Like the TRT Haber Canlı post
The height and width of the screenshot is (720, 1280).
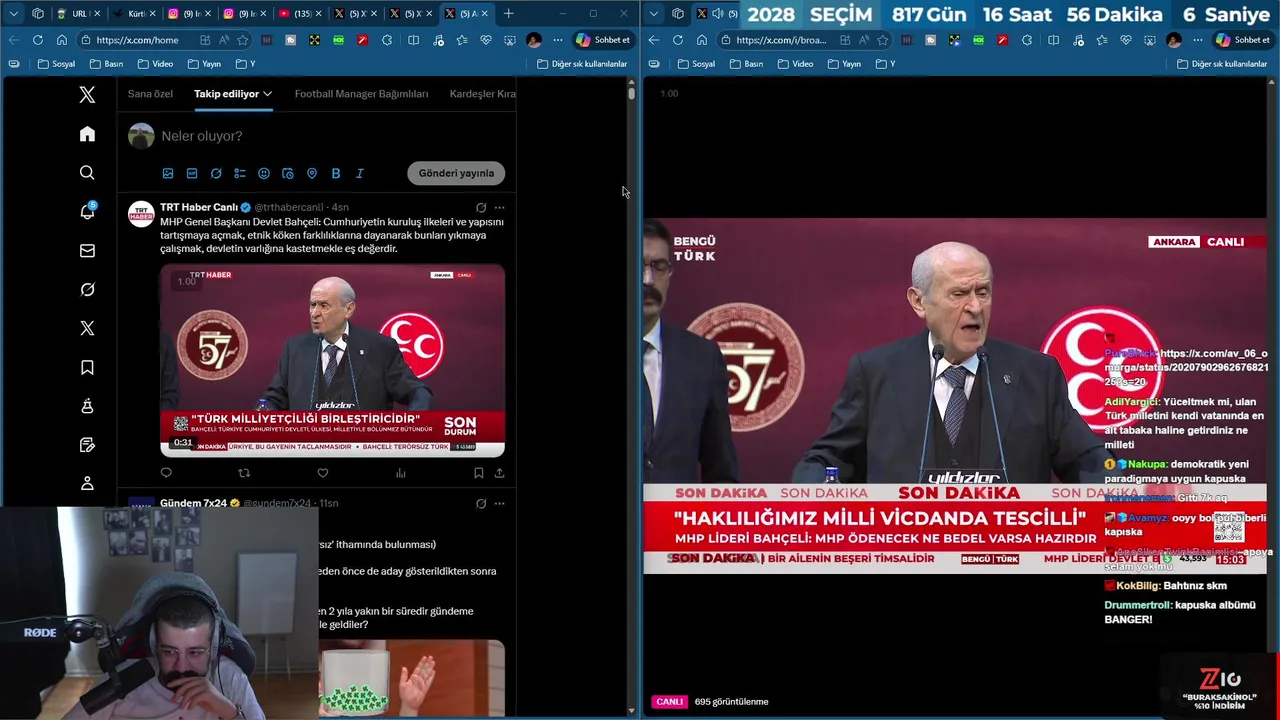point(322,473)
